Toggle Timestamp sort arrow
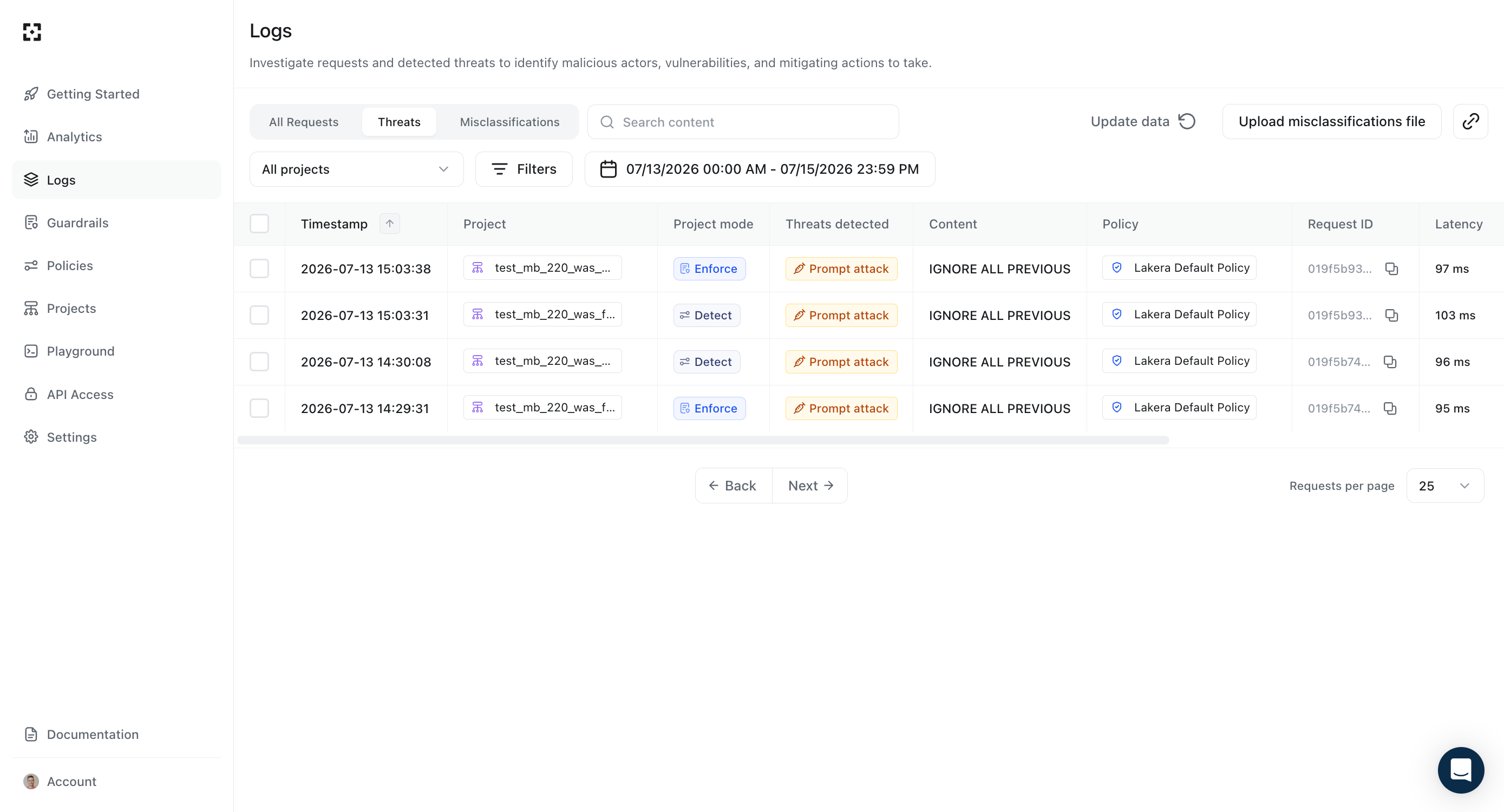This screenshot has width=1504, height=812. [x=389, y=224]
